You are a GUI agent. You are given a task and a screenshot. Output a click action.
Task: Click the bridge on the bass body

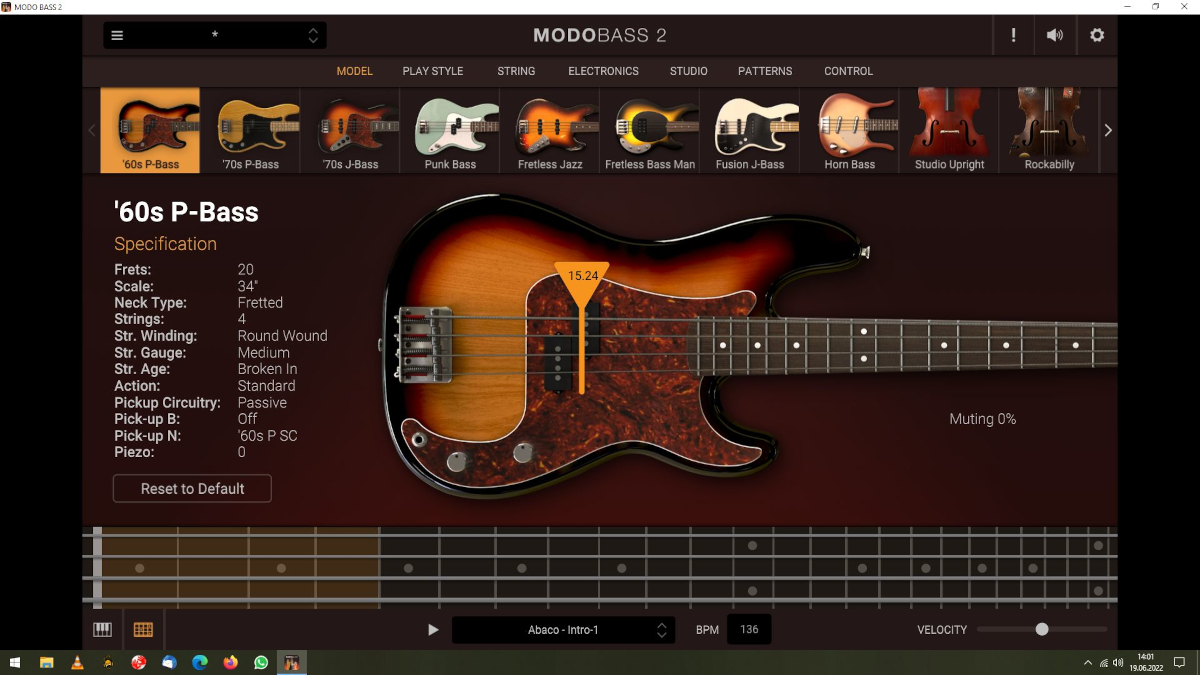point(425,344)
